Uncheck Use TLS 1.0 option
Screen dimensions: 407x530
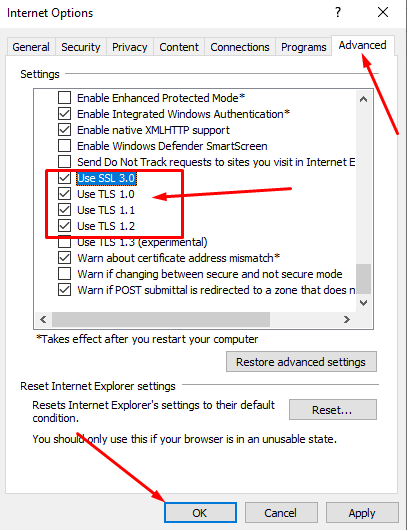pyautogui.click(x=64, y=194)
